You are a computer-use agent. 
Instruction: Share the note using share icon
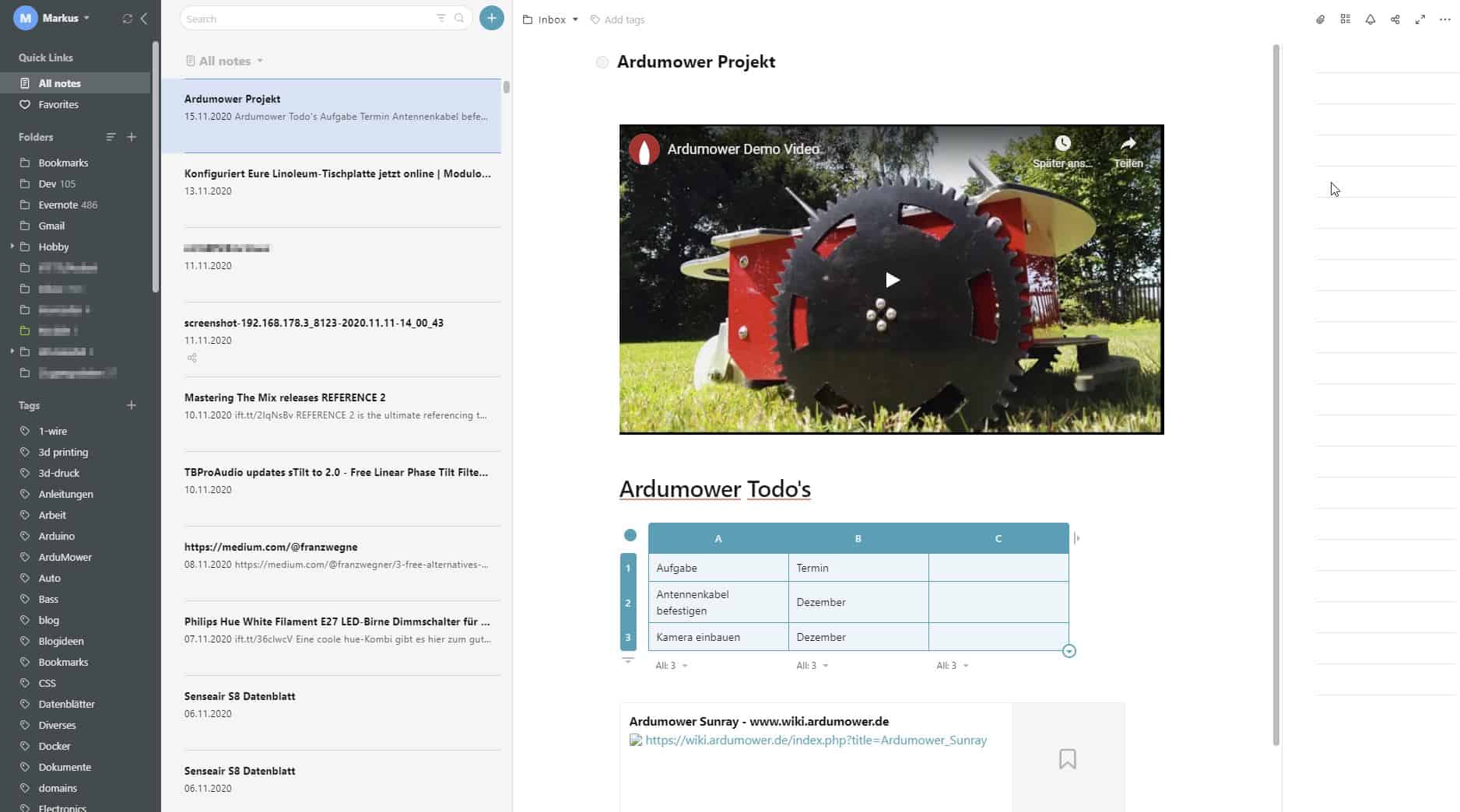click(1395, 19)
